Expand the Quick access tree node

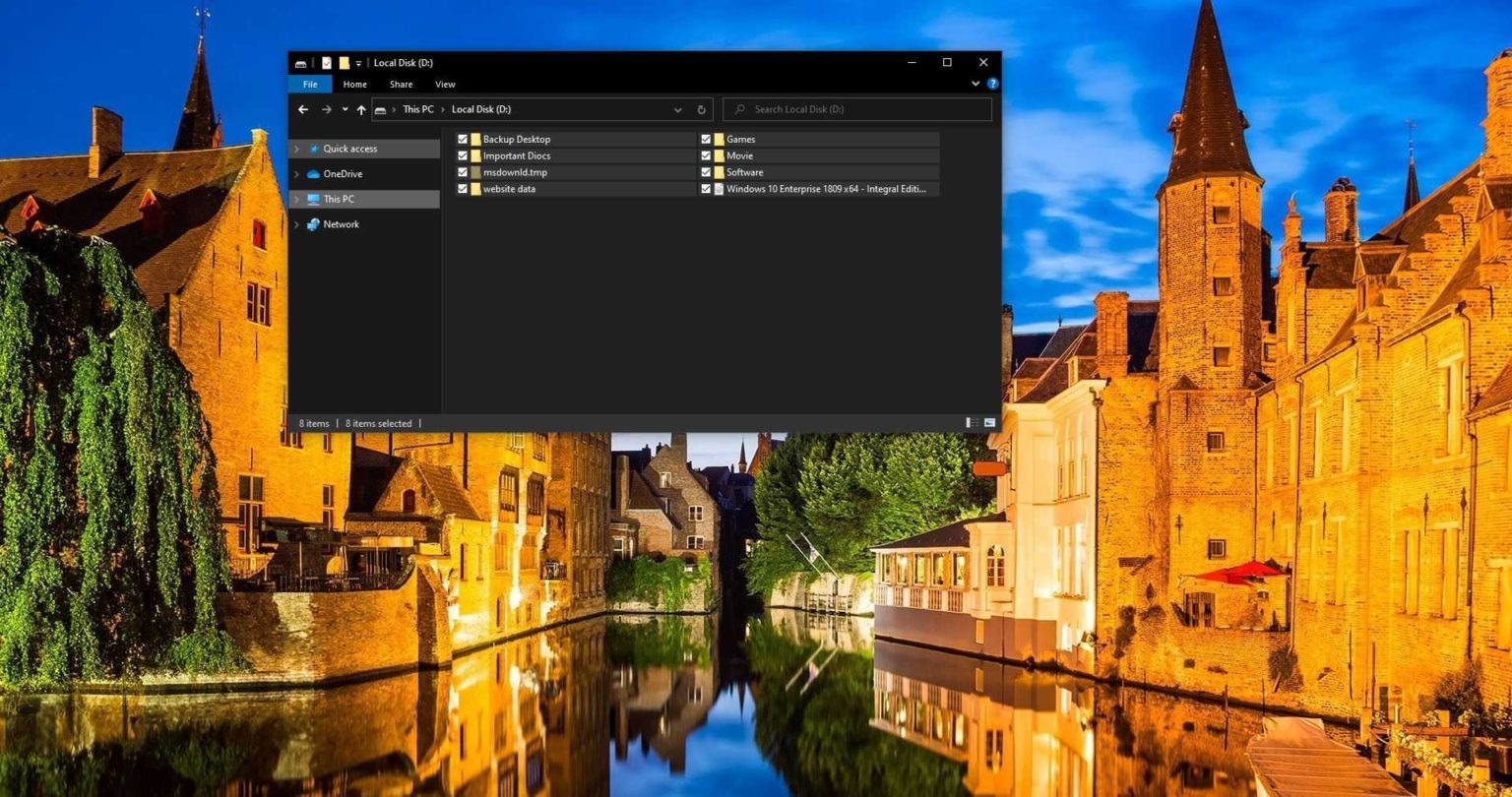point(297,149)
